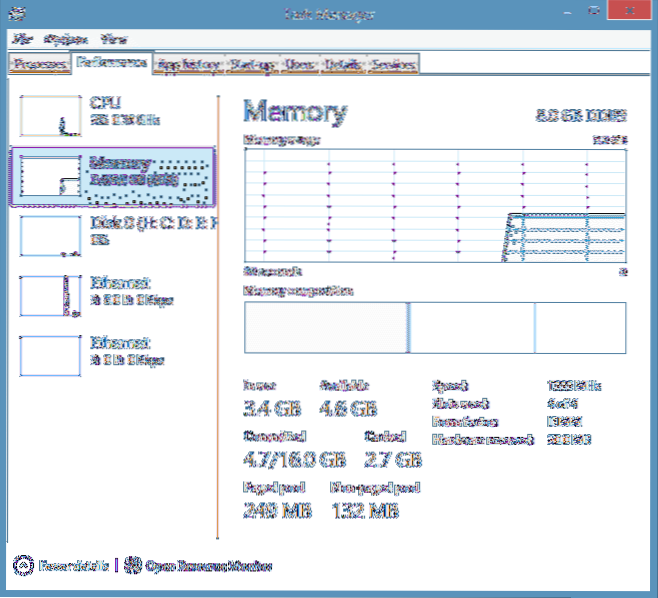Select the Memory mini graph in sidebar
The height and width of the screenshot is (598, 658).
coord(51,176)
